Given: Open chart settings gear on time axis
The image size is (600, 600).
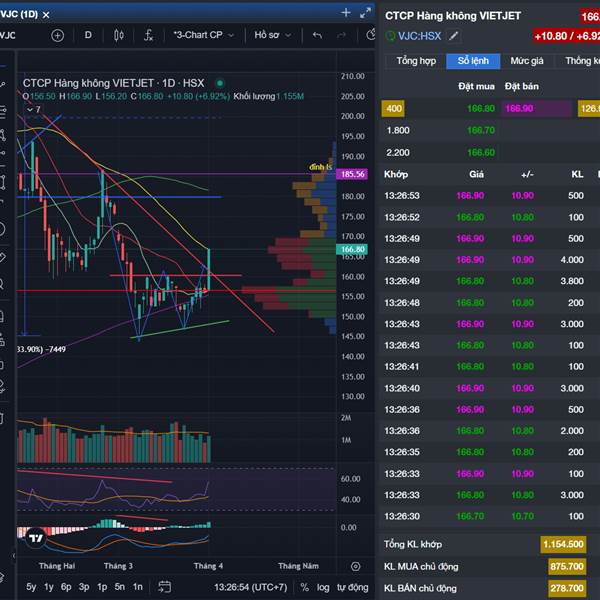Looking at the screenshot, I should pyautogui.click(x=355, y=566).
